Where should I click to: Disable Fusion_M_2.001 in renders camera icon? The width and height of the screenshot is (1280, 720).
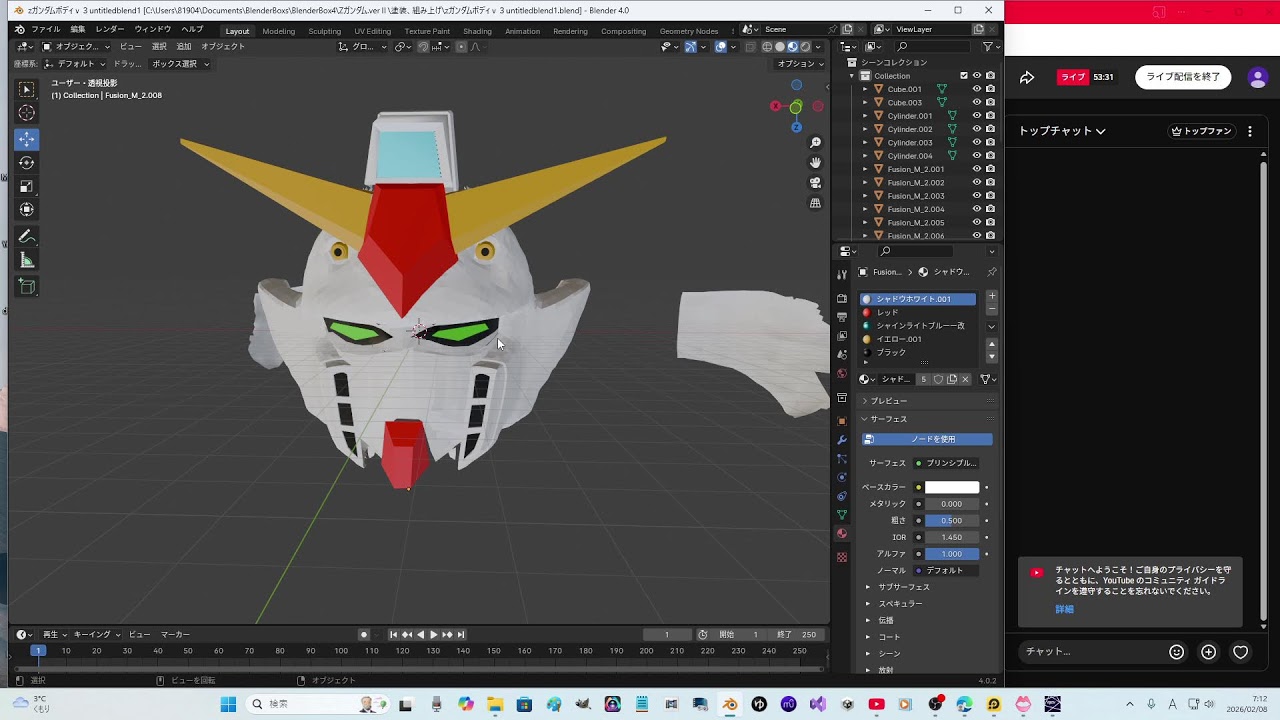pyautogui.click(x=990, y=169)
